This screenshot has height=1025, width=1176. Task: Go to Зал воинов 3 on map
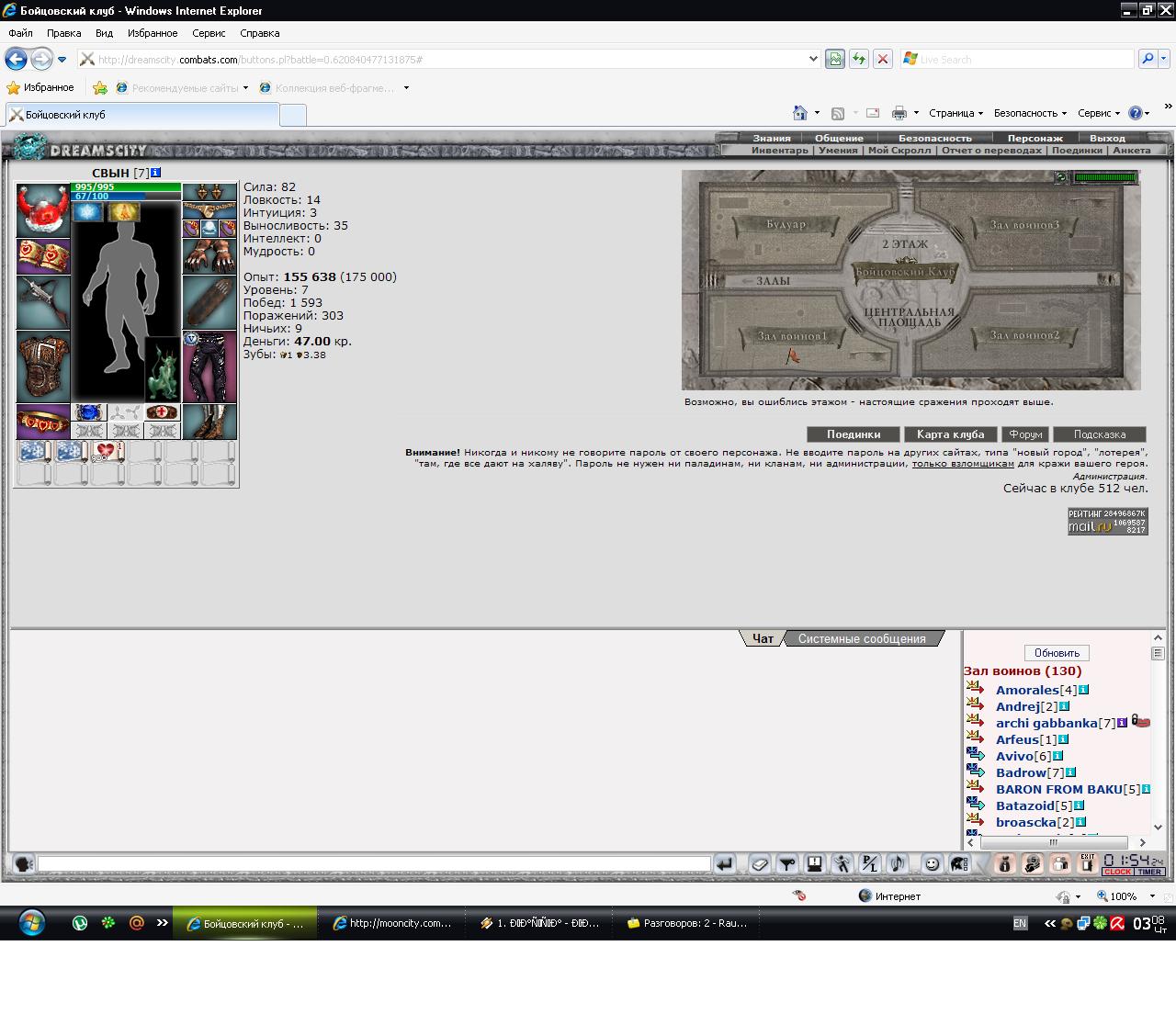point(1024,225)
